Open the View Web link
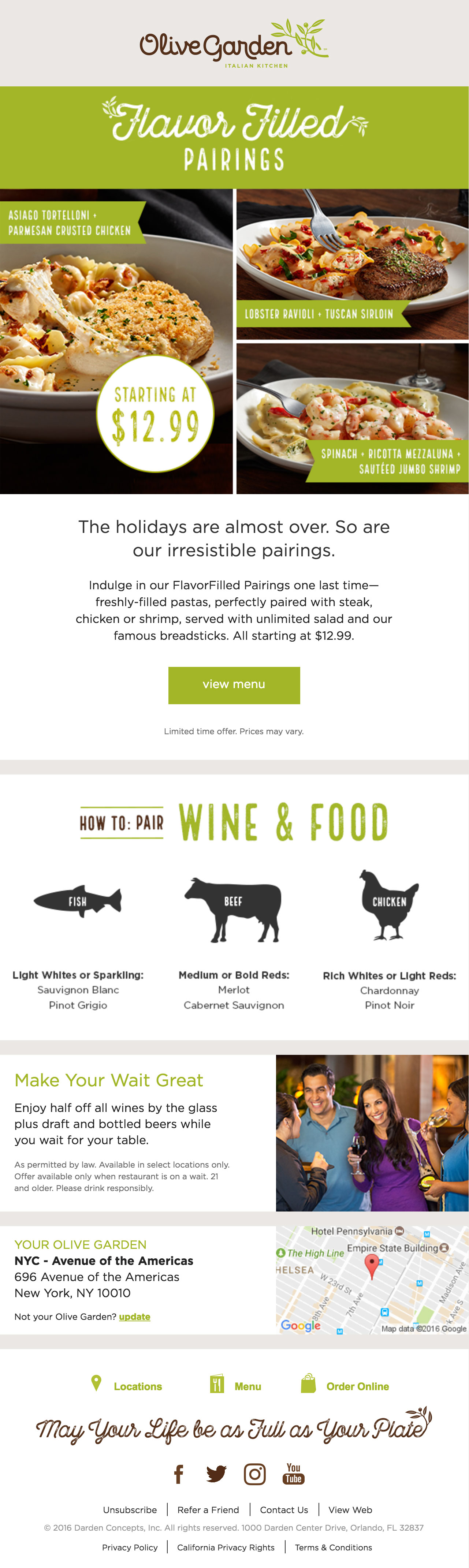Viewport: 469px width, 1568px height. pyautogui.click(x=350, y=1509)
